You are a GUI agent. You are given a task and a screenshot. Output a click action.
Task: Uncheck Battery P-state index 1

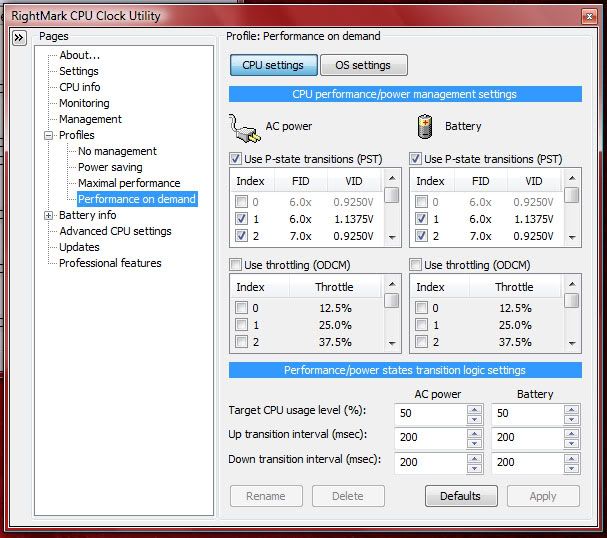[422, 219]
